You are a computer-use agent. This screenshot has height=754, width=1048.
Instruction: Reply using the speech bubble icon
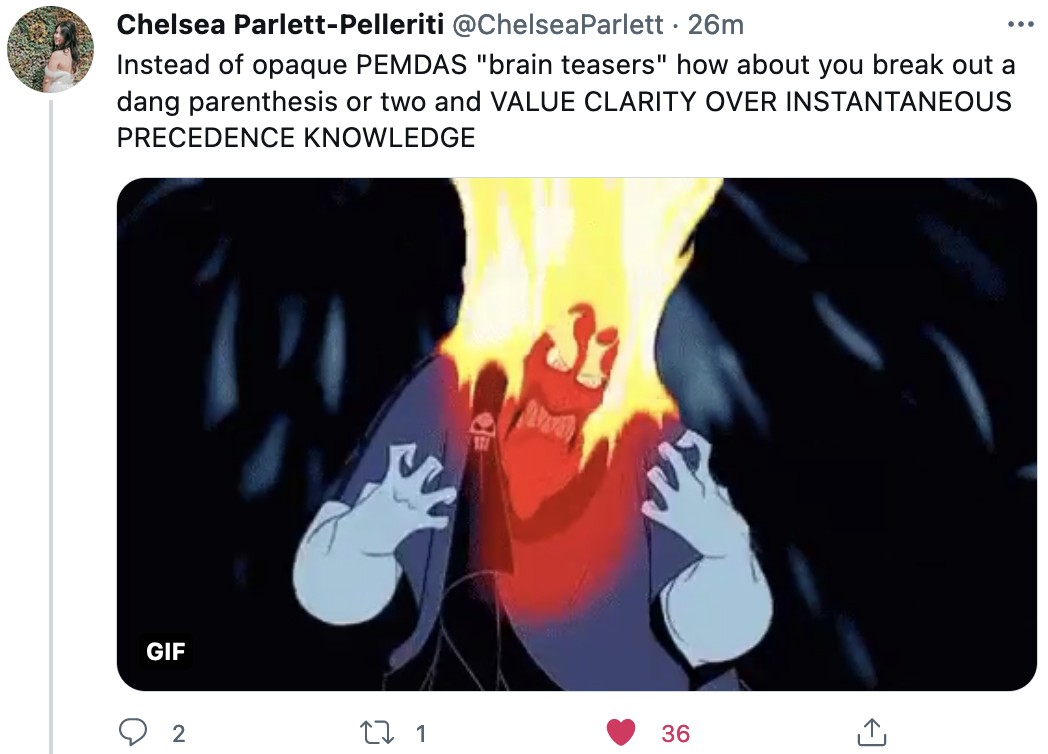(x=132, y=733)
